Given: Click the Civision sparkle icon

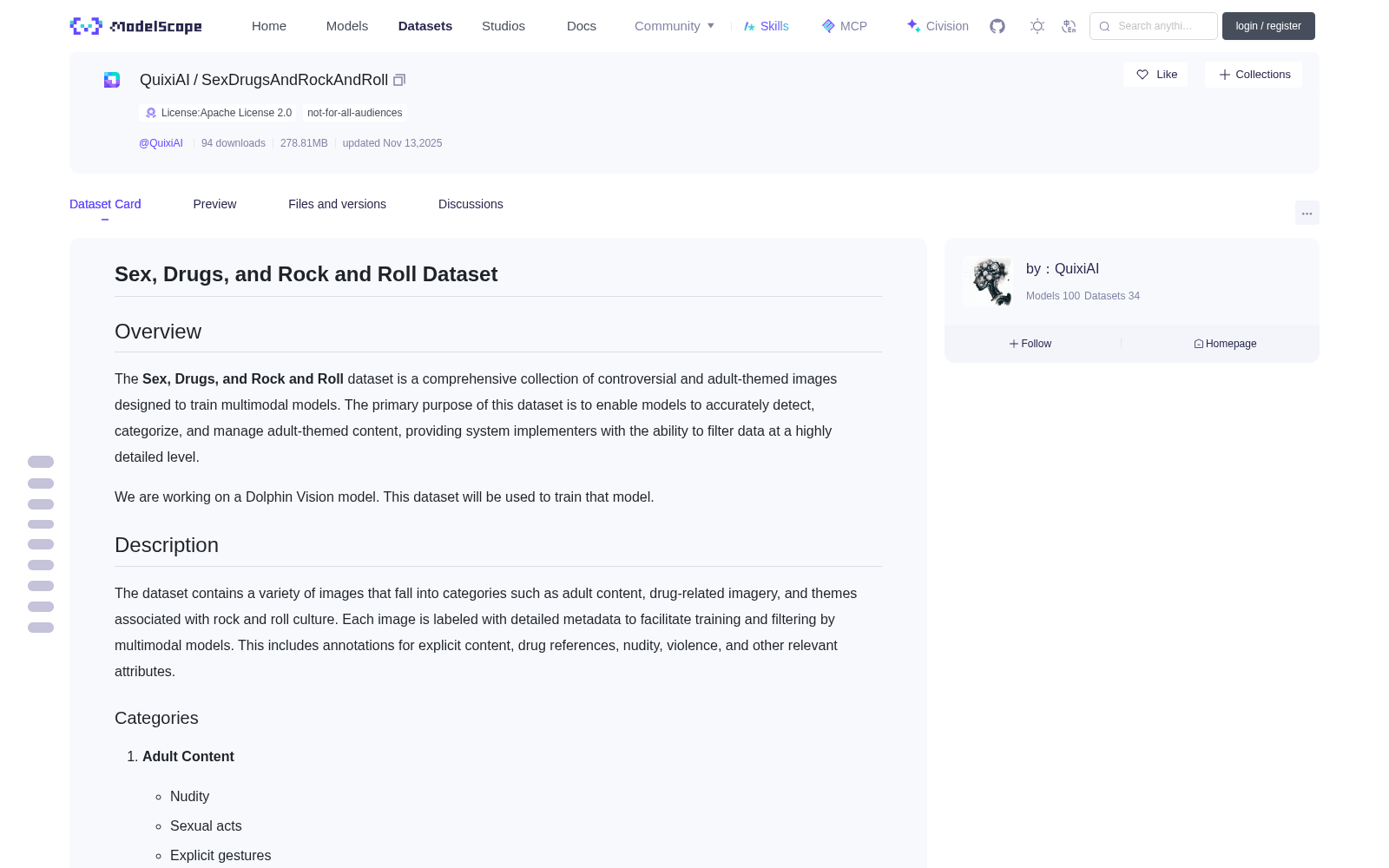Looking at the screenshot, I should click(x=913, y=26).
